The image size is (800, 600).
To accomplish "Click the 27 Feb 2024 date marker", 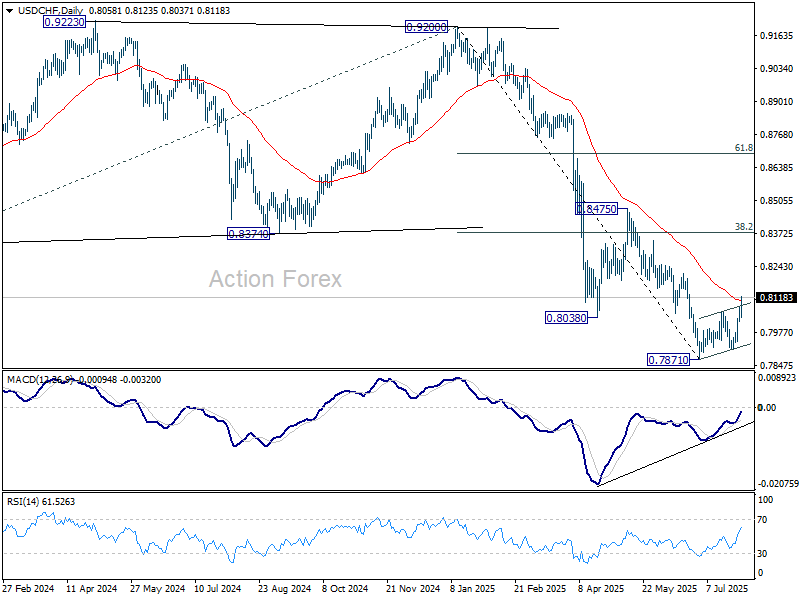I will point(29,590).
